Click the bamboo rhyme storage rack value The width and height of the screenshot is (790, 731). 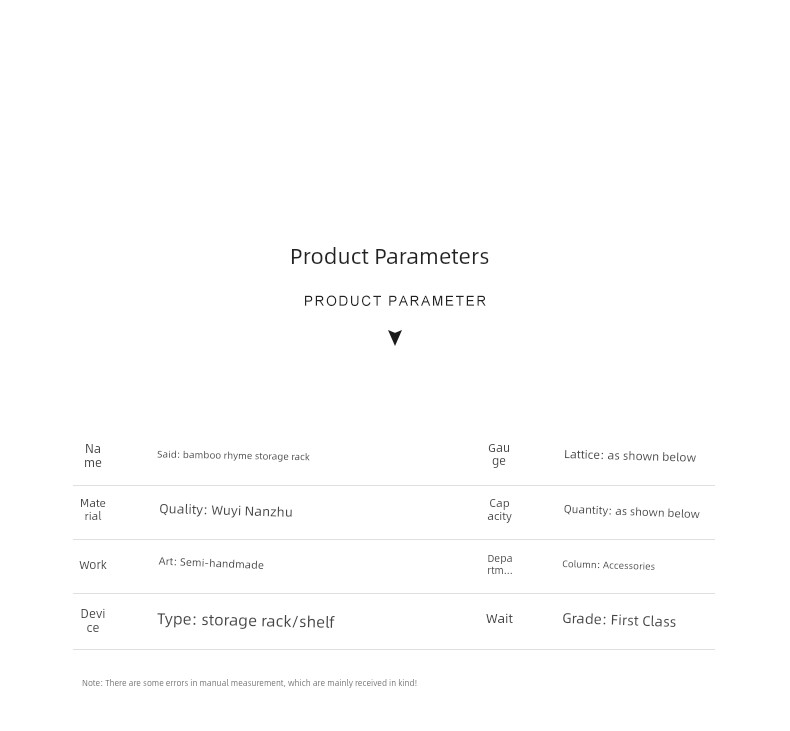pyautogui.click(x=233, y=455)
